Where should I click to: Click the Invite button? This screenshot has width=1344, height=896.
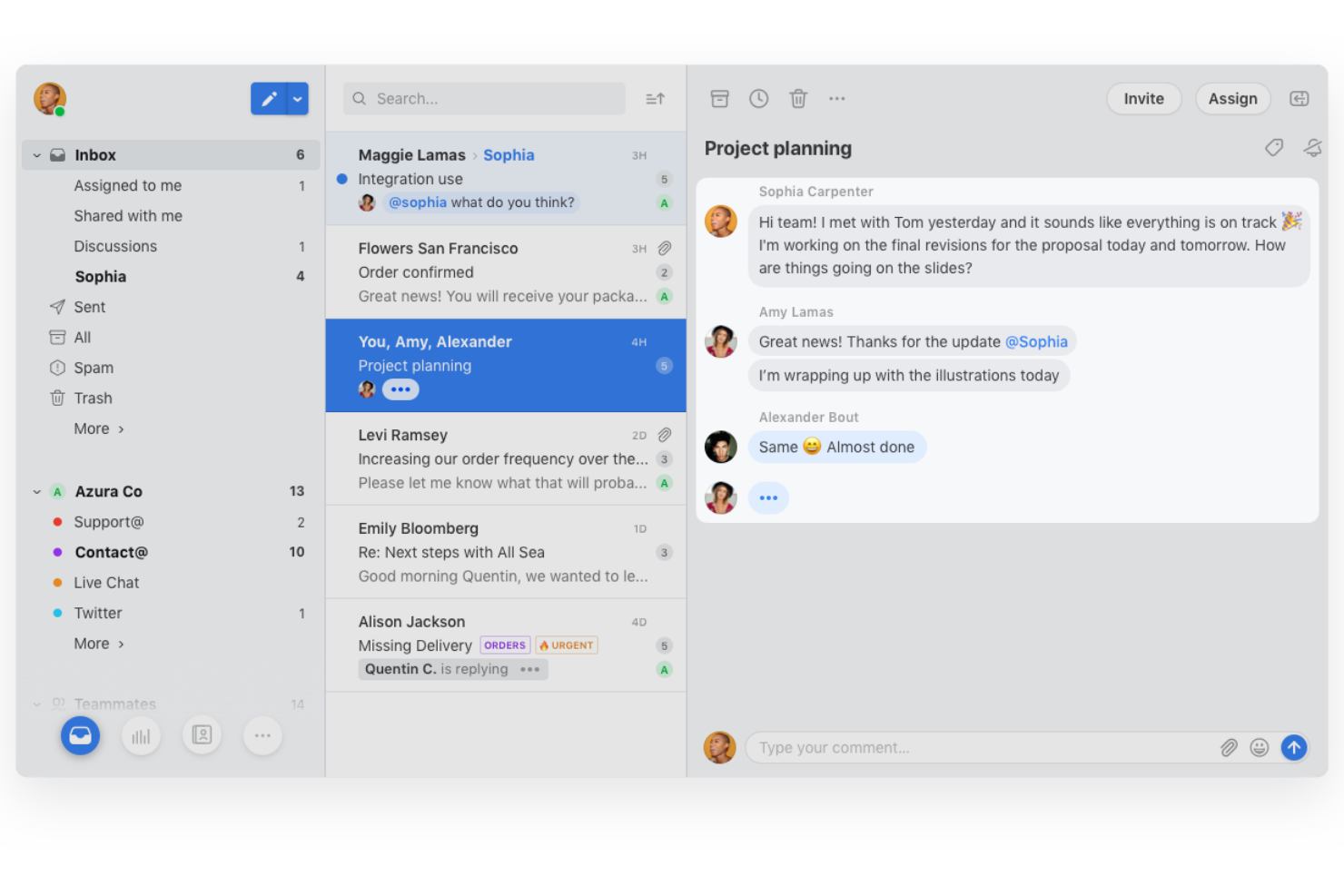(x=1143, y=98)
